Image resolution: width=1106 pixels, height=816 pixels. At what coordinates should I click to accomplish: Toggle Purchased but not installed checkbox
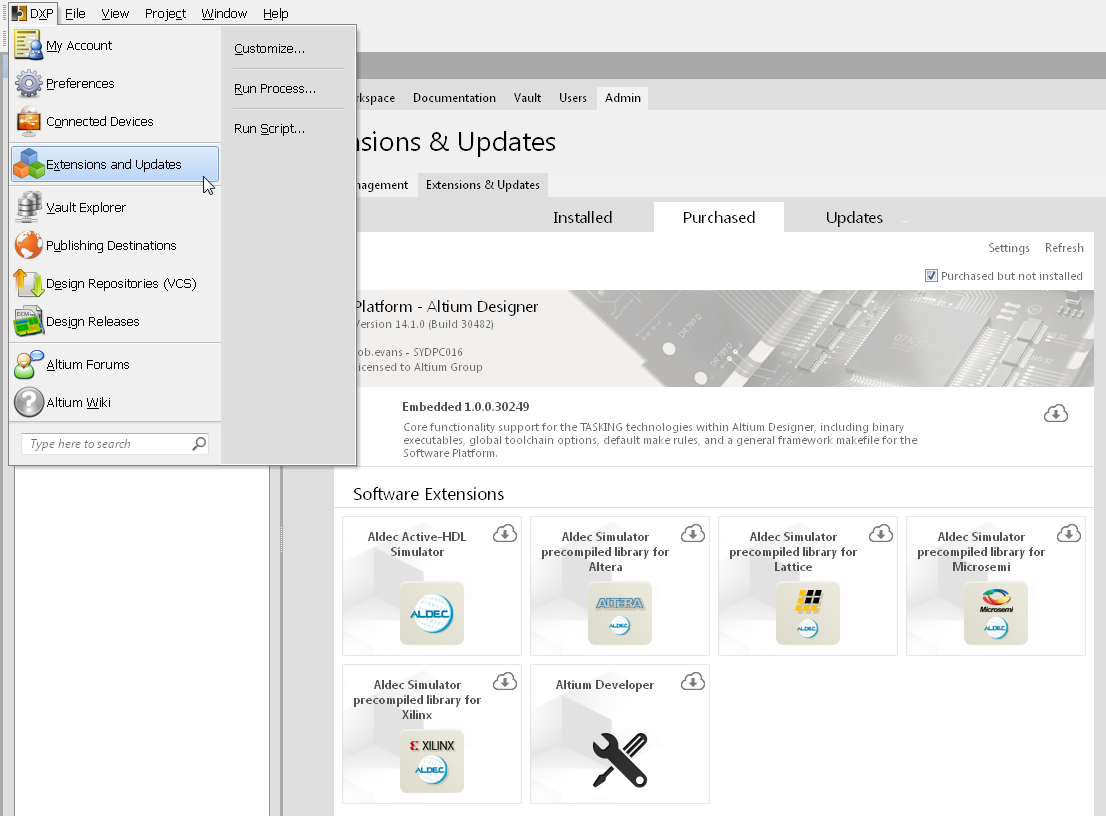(932, 276)
